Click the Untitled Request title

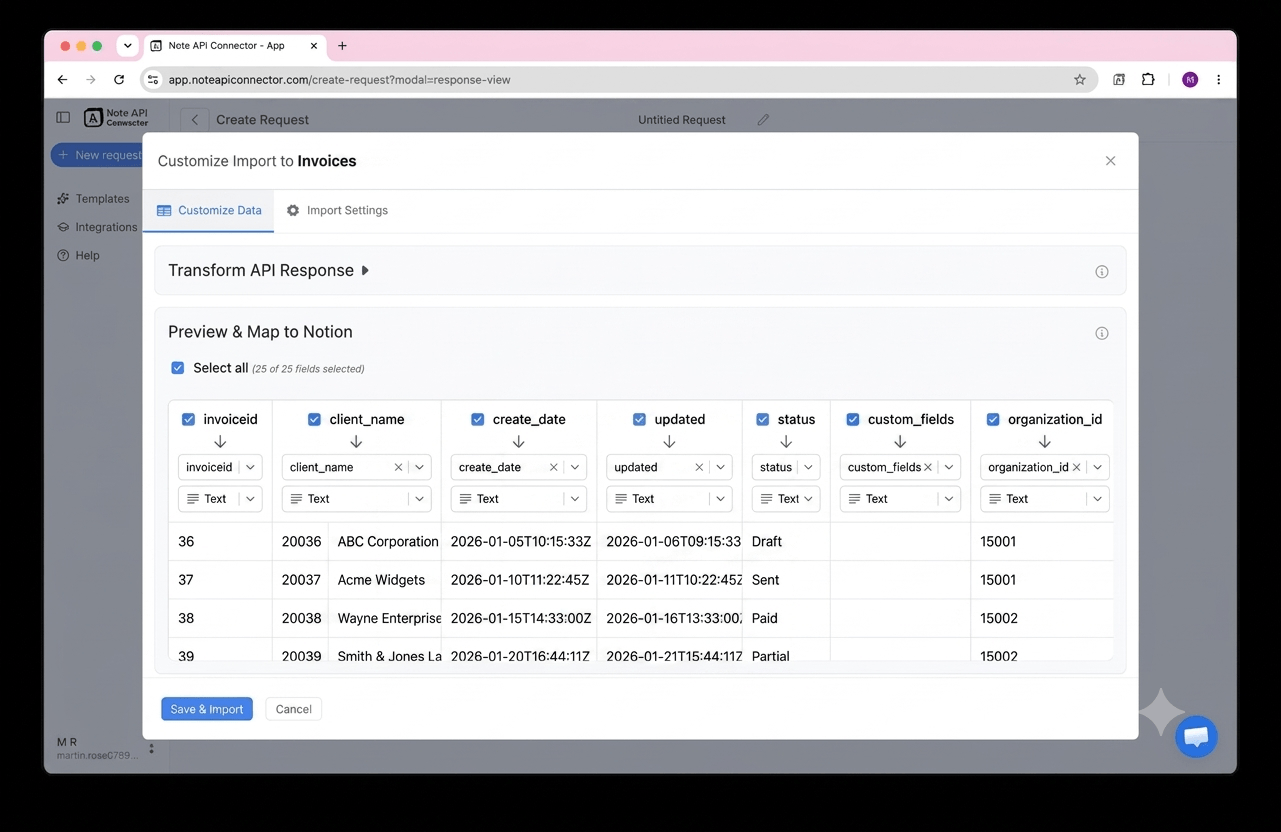682,120
